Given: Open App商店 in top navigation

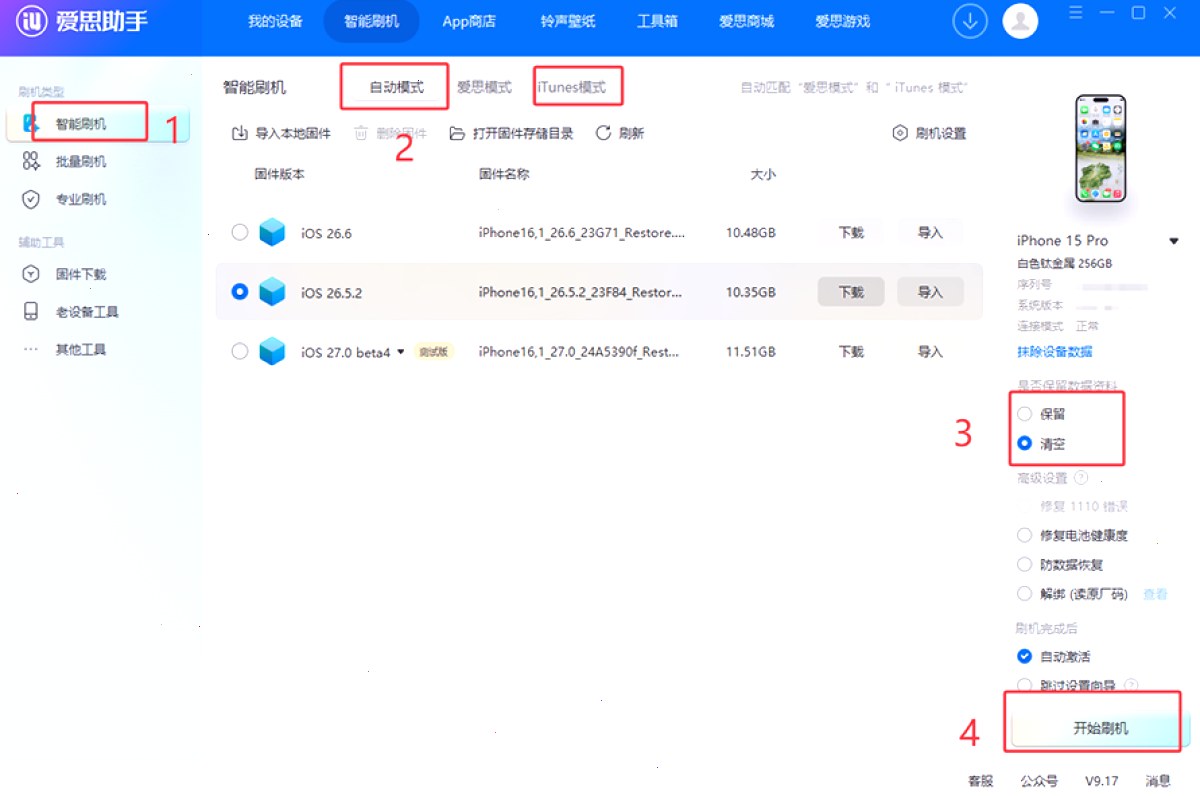Looking at the screenshot, I should point(469,21).
